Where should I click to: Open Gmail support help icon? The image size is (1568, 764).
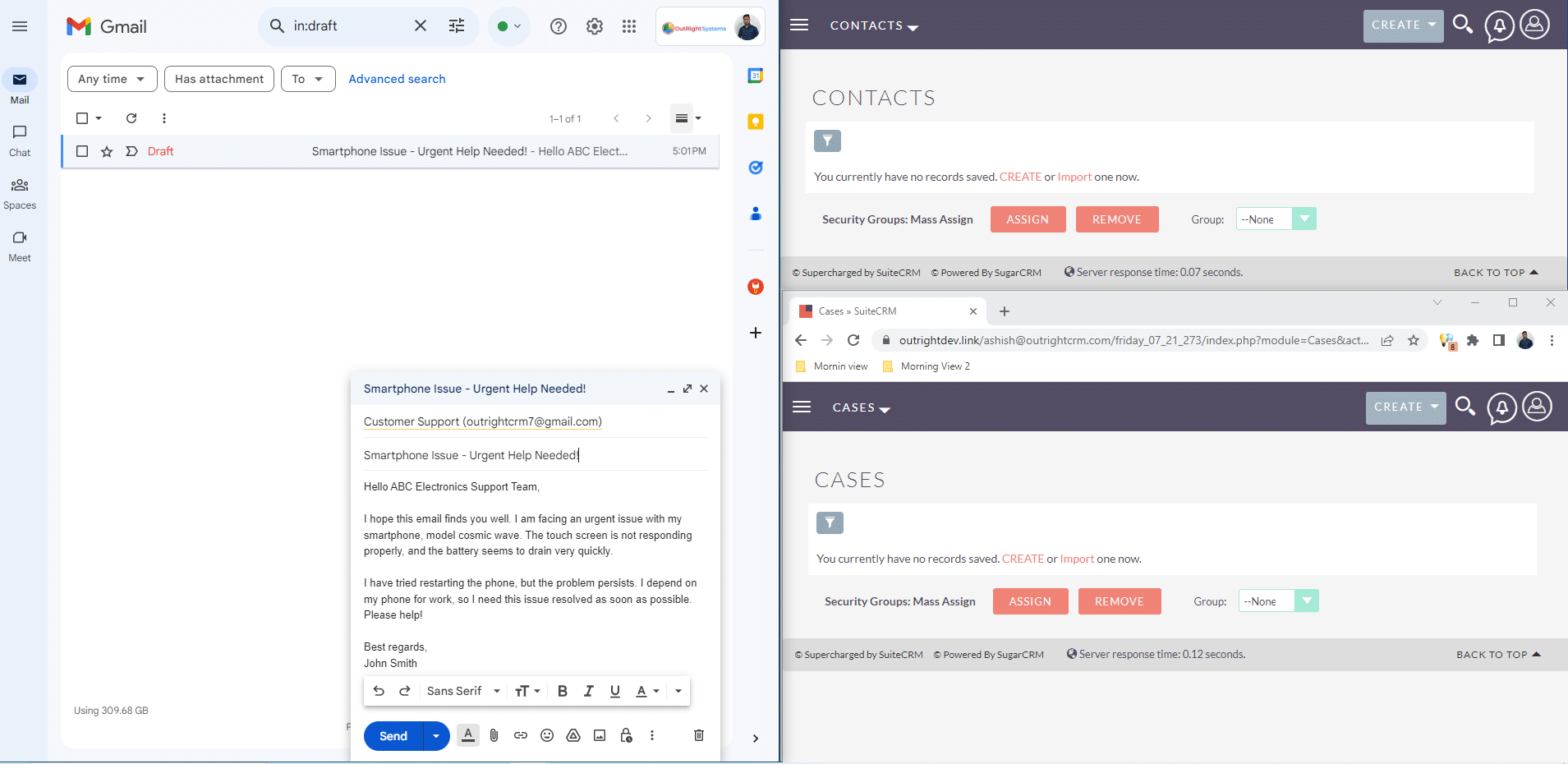(559, 26)
